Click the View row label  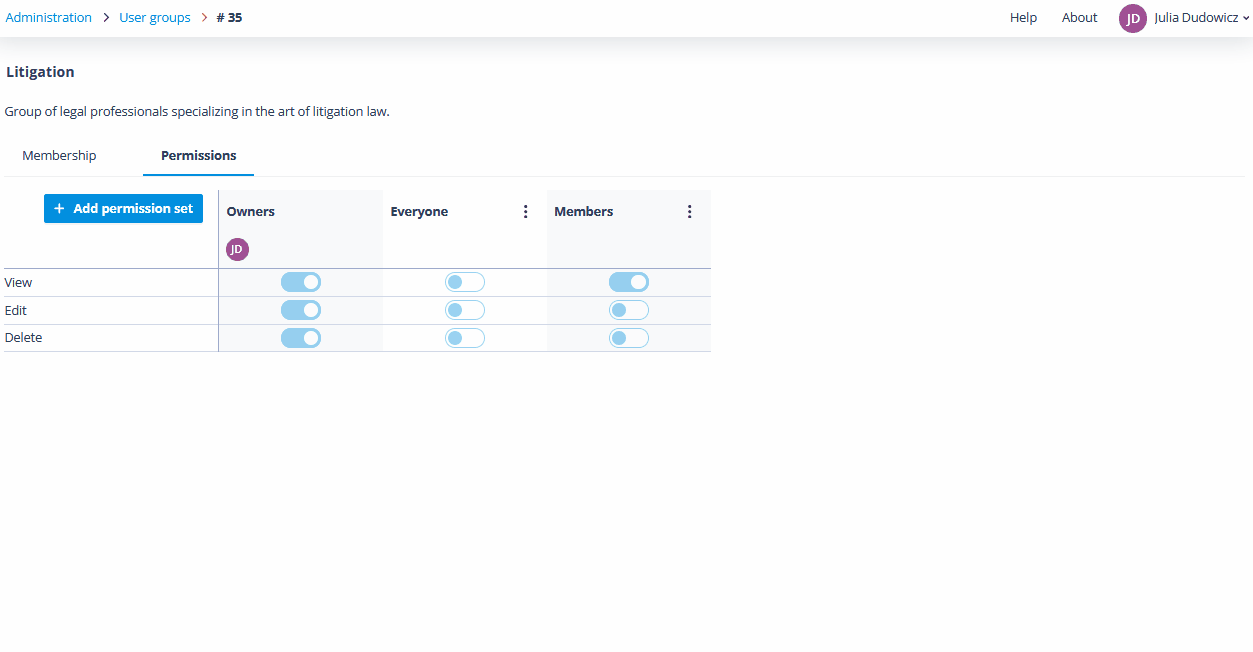pos(19,283)
